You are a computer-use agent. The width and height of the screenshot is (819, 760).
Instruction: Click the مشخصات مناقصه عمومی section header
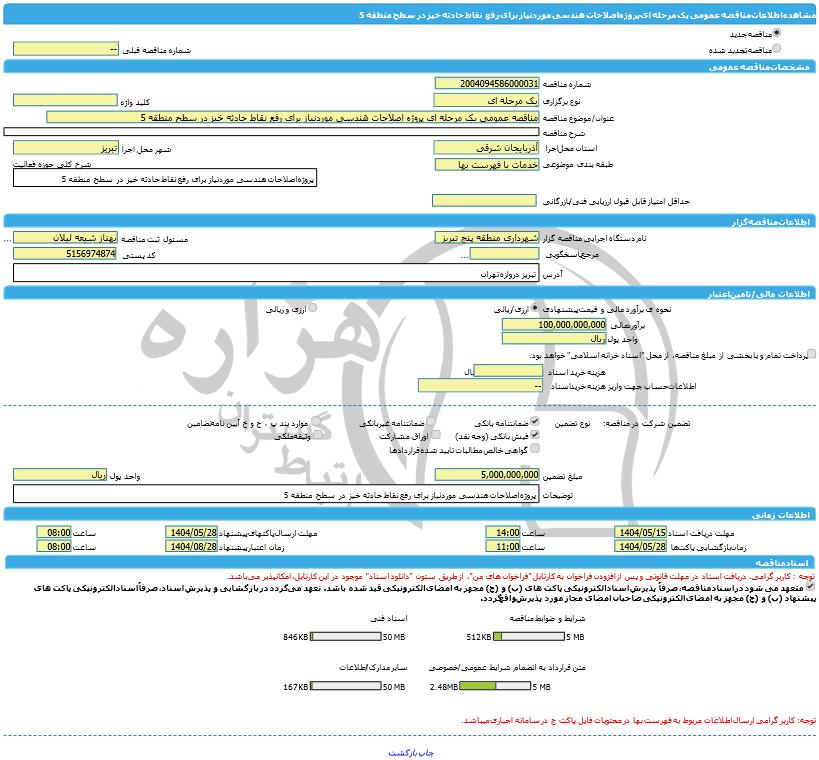click(x=410, y=67)
